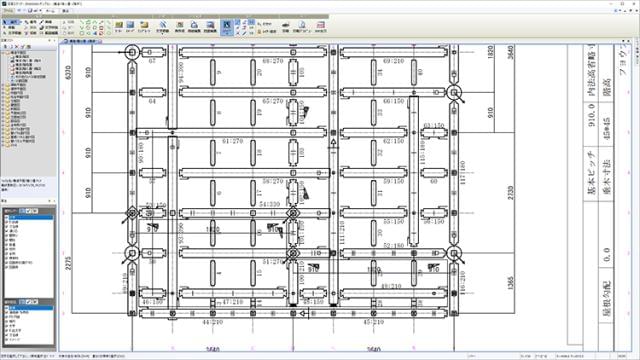Screen dimensions: 640x360
Task: Expand the second yellow folder in project tree
Action: click(x=3, y=89)
